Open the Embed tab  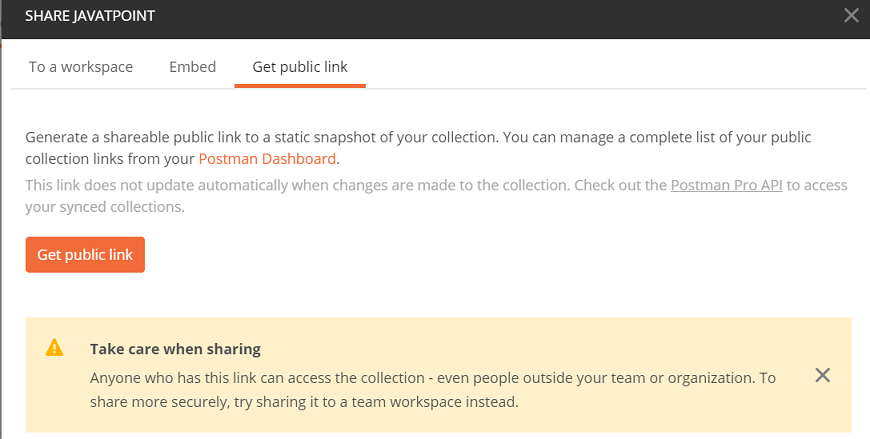pos(193,67)
